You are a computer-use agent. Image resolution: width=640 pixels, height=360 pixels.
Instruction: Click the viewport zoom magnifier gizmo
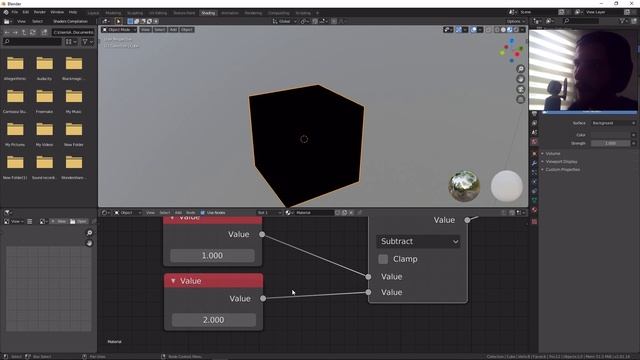[520, 69]
